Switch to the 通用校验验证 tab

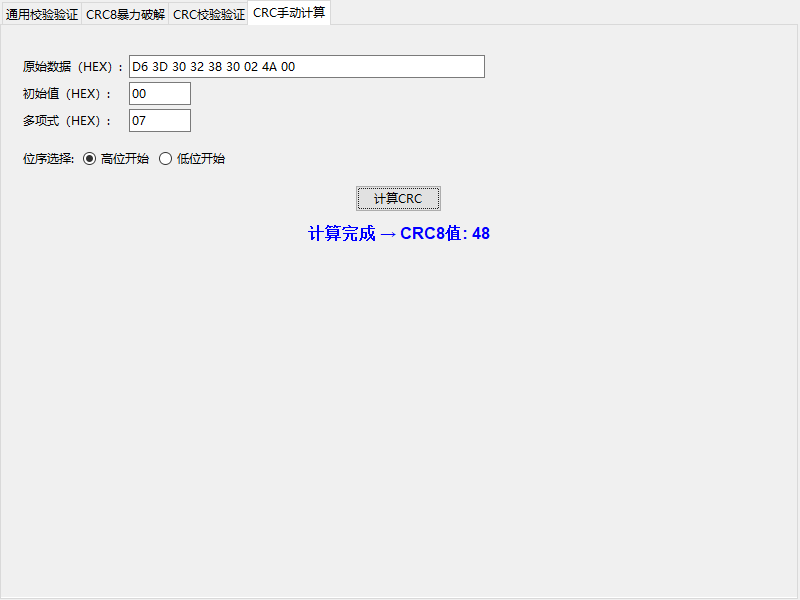pyautogui.click(x=42, y=14)
